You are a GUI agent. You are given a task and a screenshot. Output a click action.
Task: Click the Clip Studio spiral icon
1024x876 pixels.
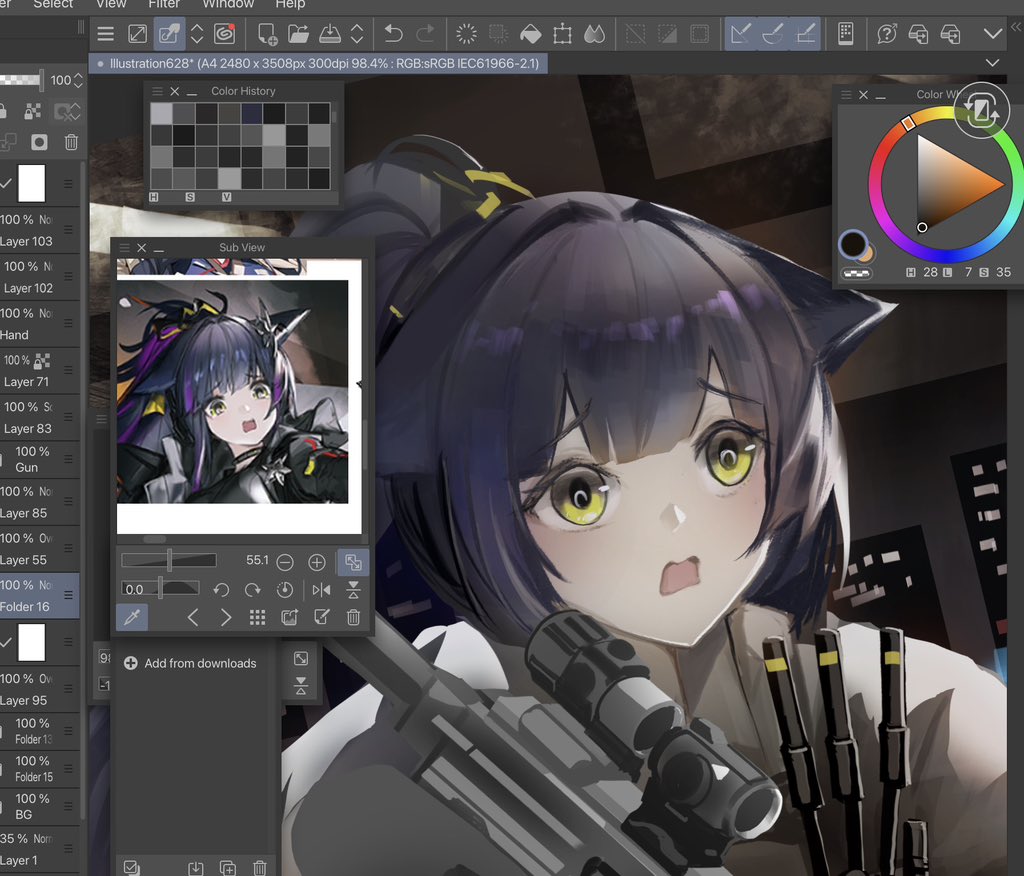tap(224, 33)
